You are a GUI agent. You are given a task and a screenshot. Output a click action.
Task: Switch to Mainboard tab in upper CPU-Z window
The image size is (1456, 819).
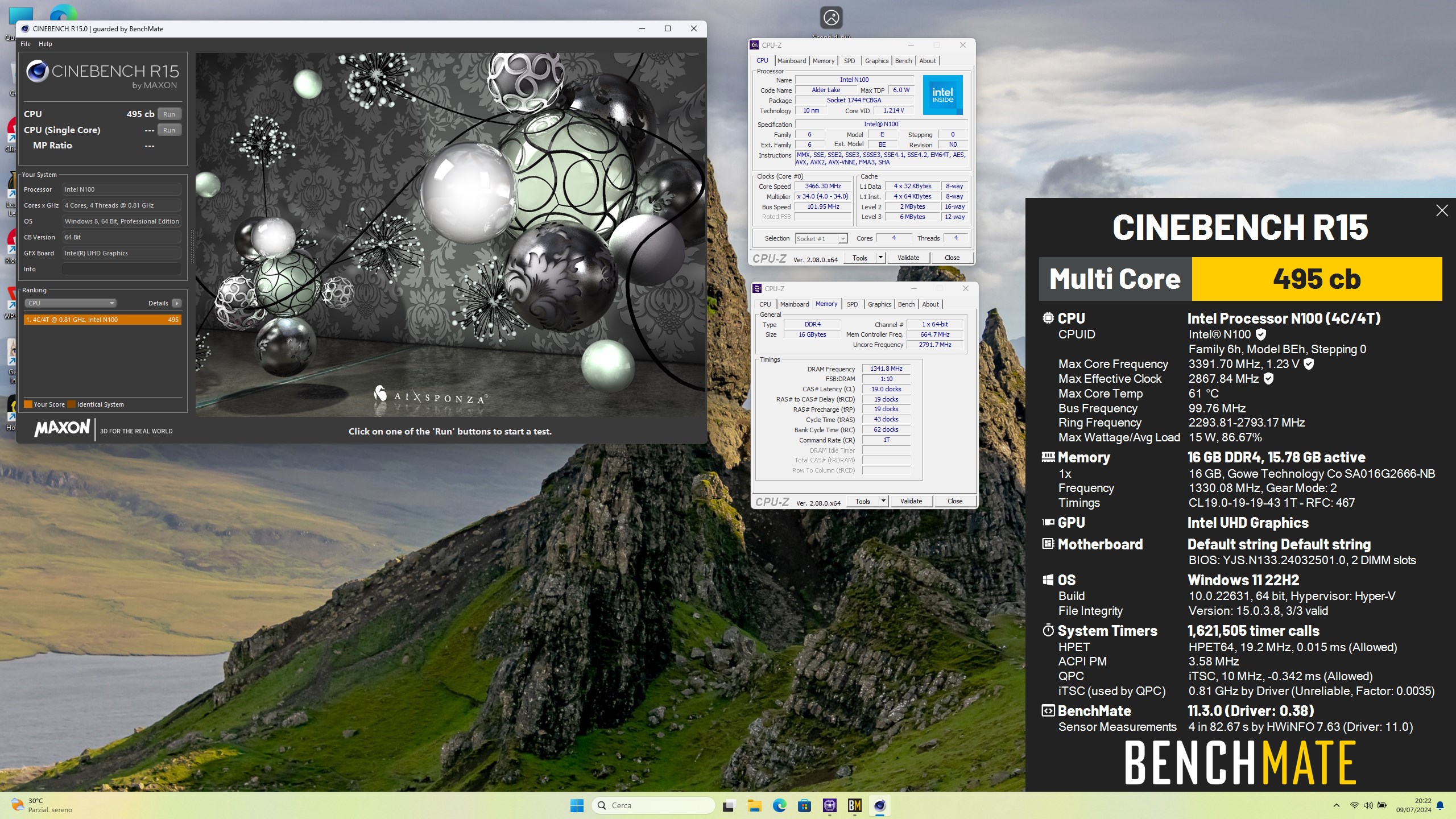tap(792, 61)
